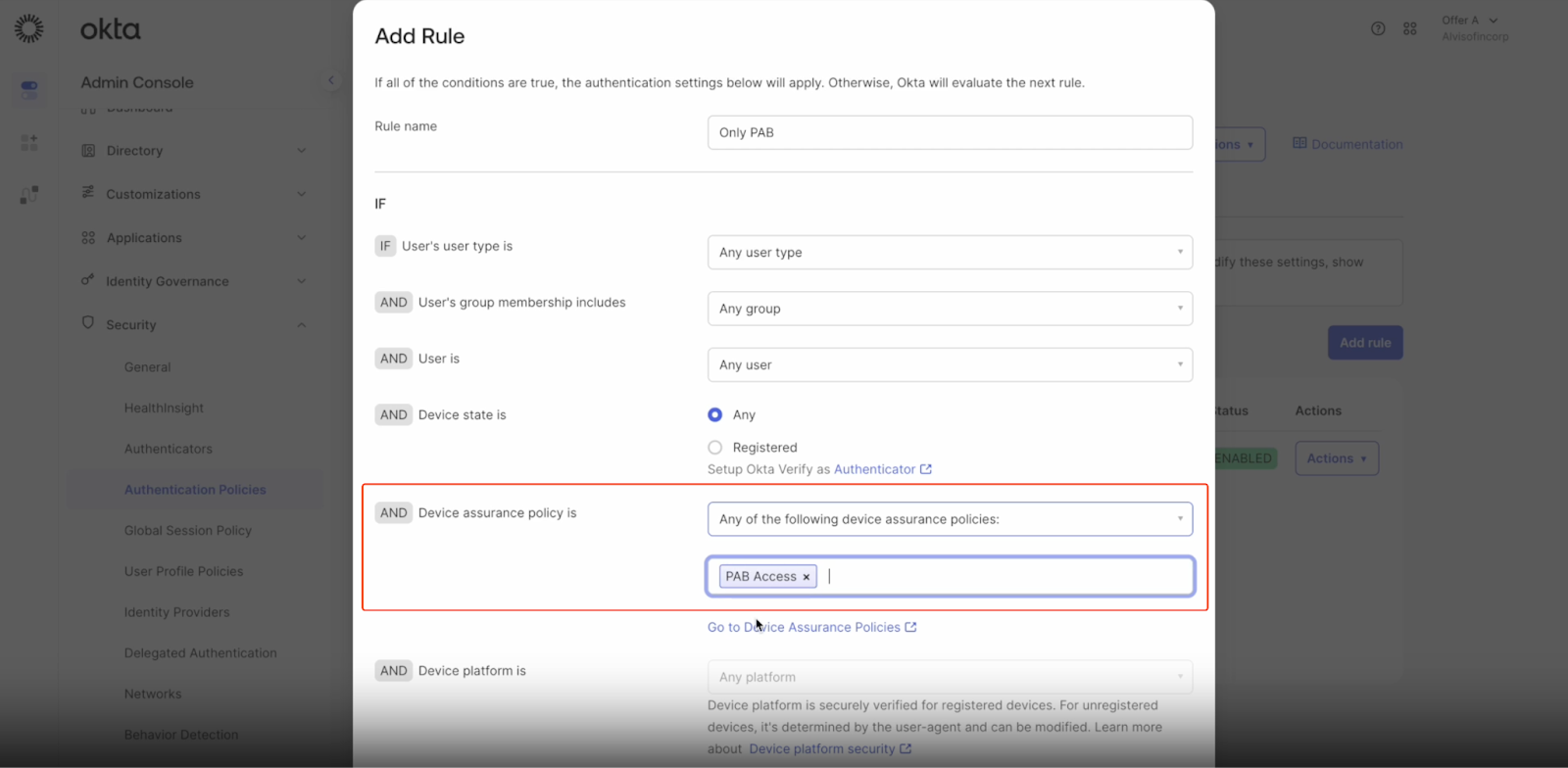Click the help question mark icon
Image resolution: width=1568 pixels, height=768 pixels.
(x=1378, y=28)
